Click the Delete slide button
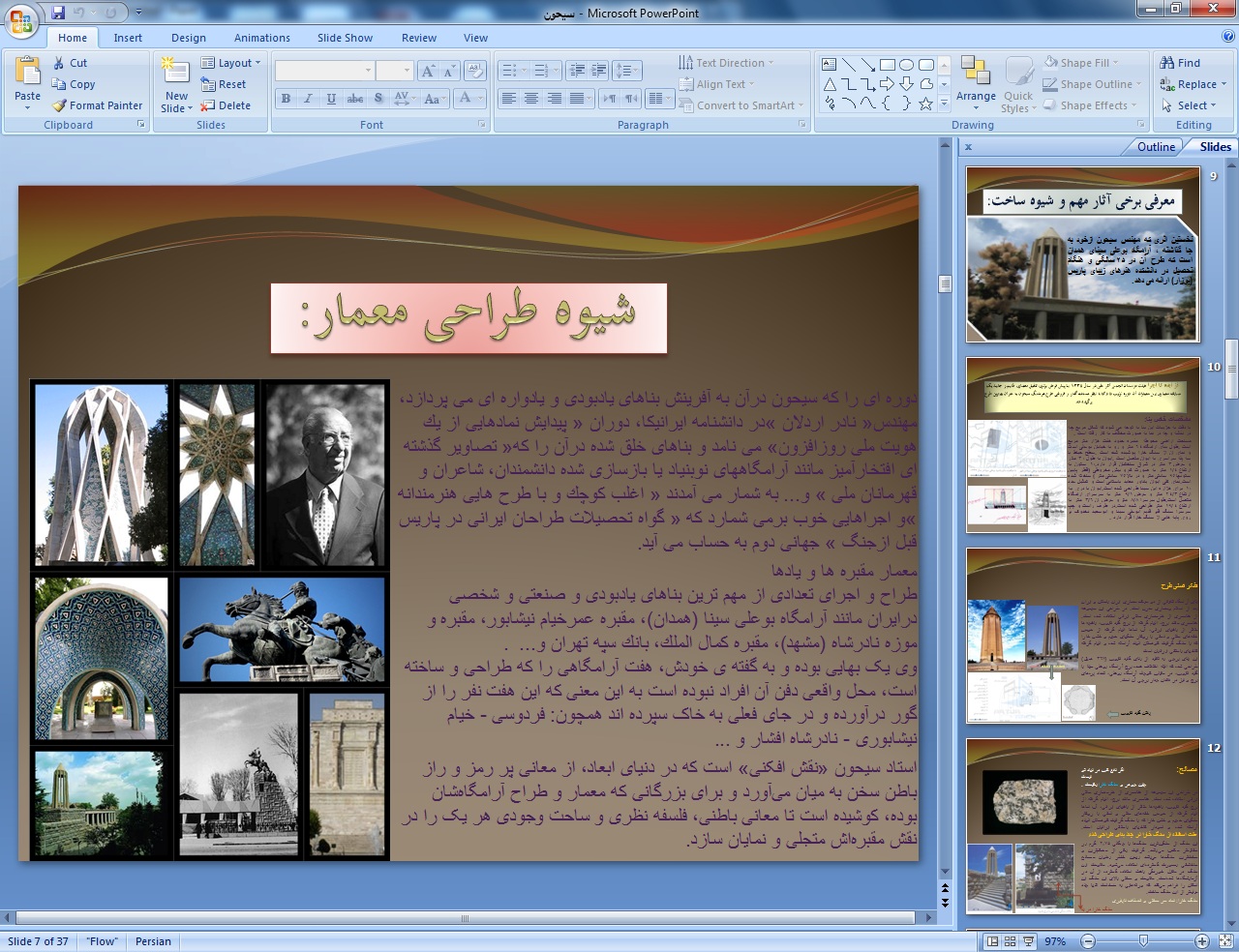This screenshot has height=952, width=1239. point(226,105)
